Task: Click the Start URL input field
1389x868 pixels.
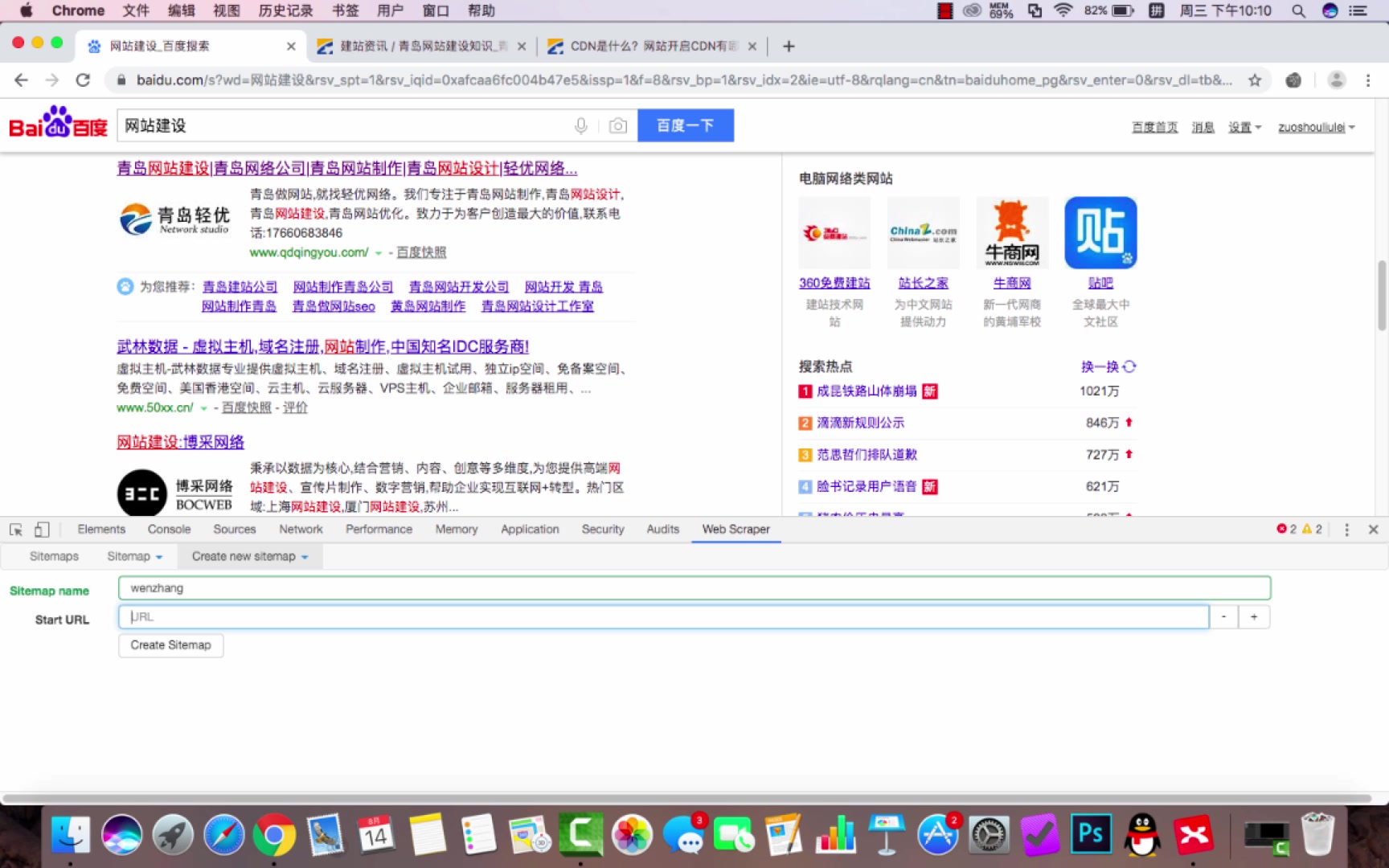Action: pos(664,616)
